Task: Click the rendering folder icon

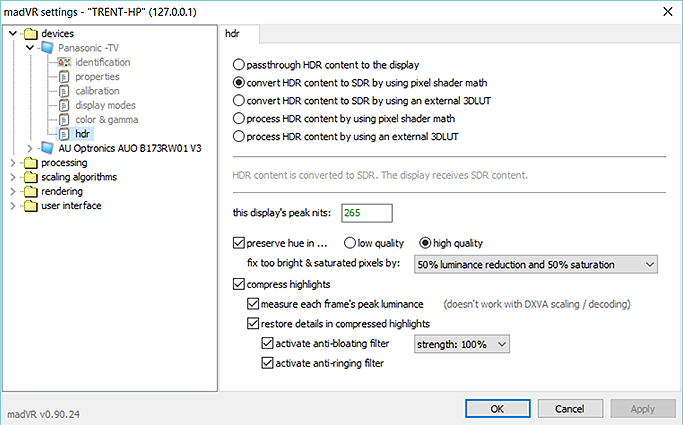Action: (x=30, y=192)
